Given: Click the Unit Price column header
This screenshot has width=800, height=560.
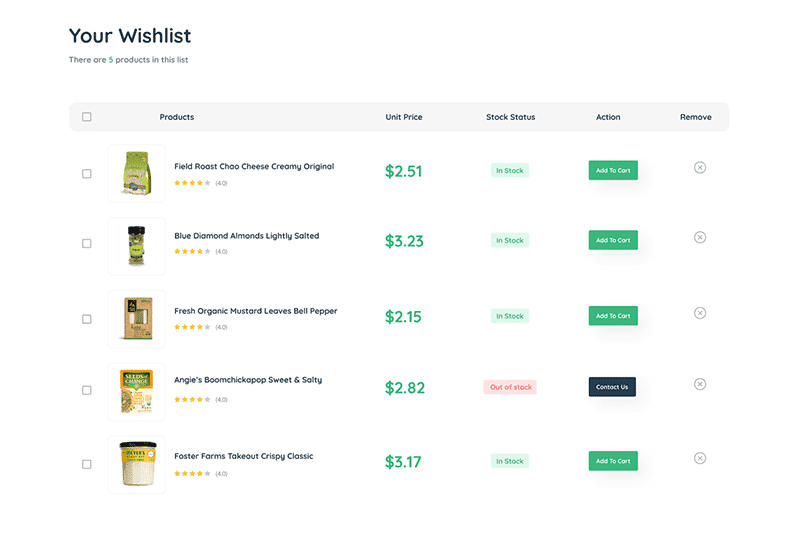Looking at the screenshot, I should [x=404, y=117].
